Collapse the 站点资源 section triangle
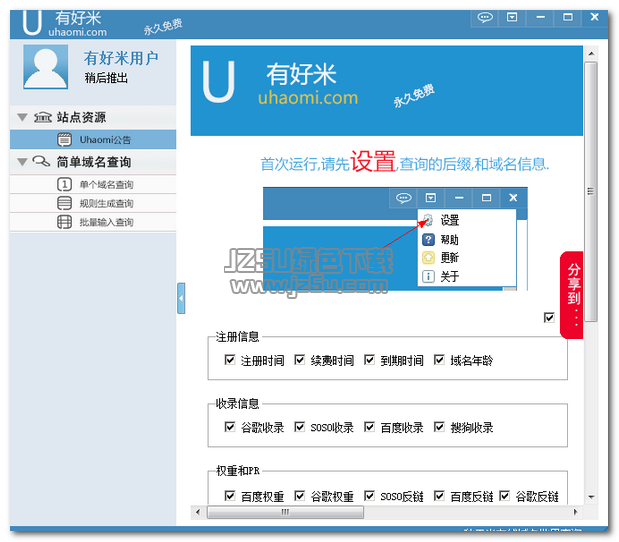619x542 pixels. [x=23, y=117]
